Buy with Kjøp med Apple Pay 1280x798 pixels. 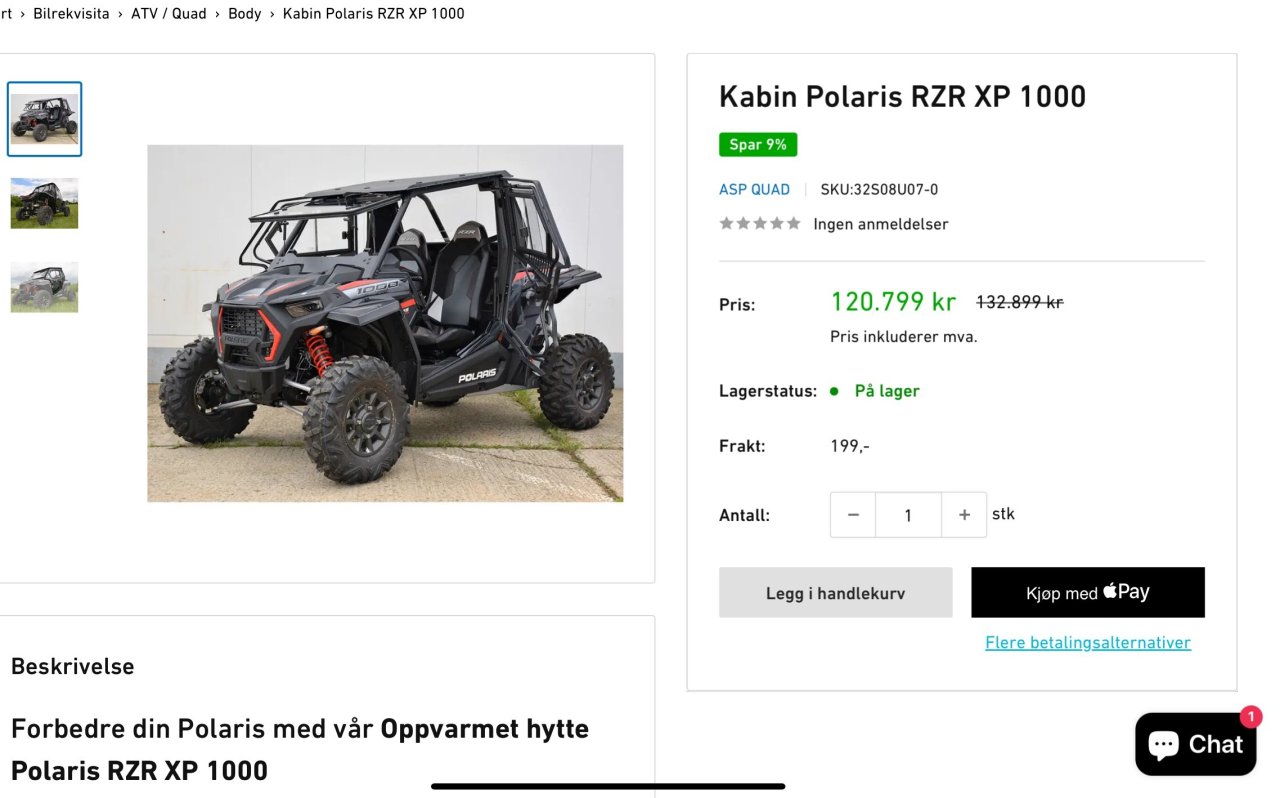[x=1088, y=593]
